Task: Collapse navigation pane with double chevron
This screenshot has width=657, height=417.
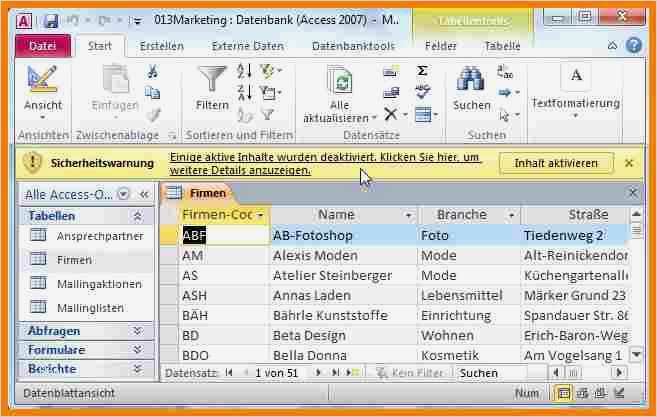Action: [145, 194]
